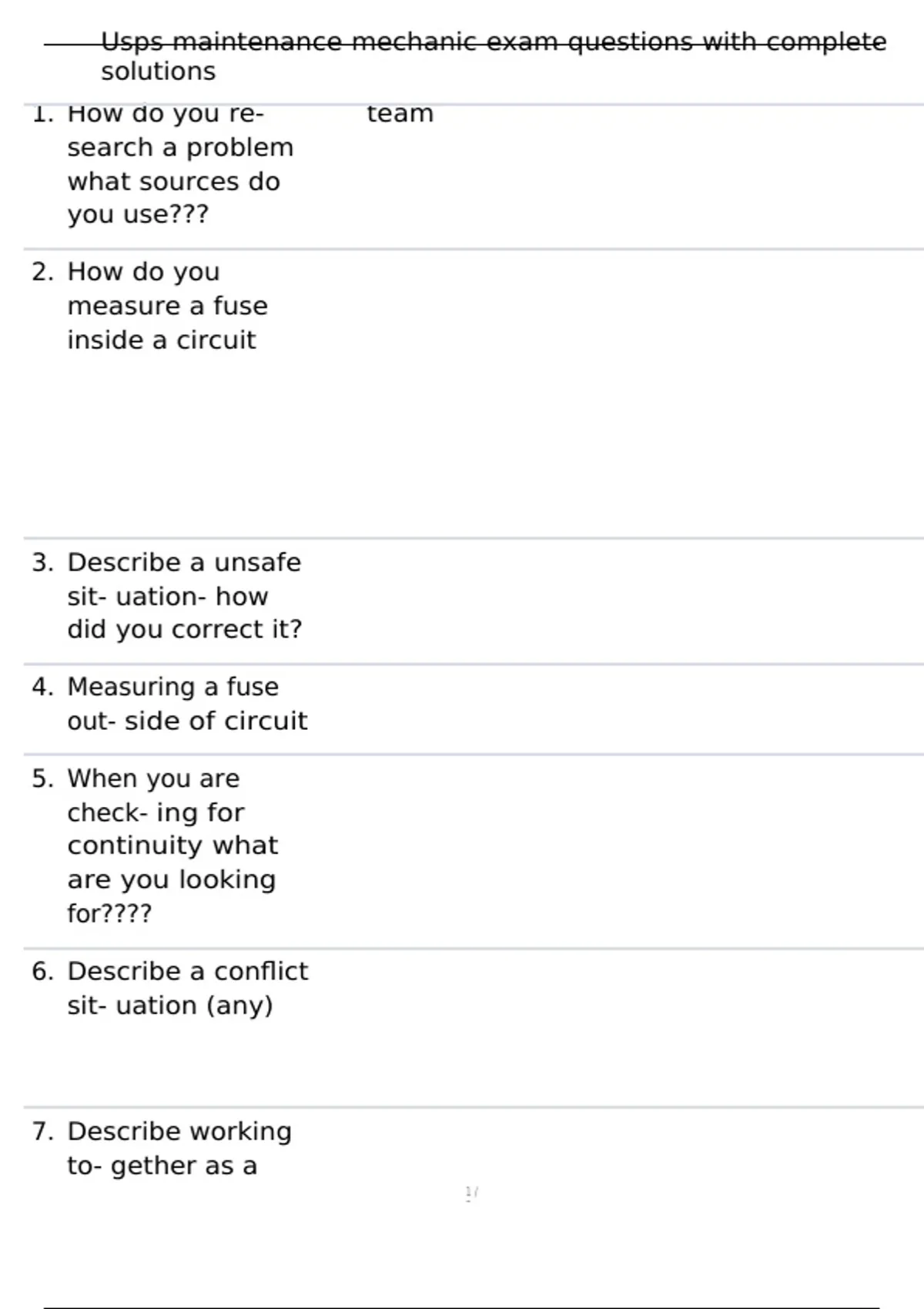Viewport: 924px width, 1309px height.
Task: Click the title "Usps maintenance mechanic exam questions"
Action: (493, 42)
